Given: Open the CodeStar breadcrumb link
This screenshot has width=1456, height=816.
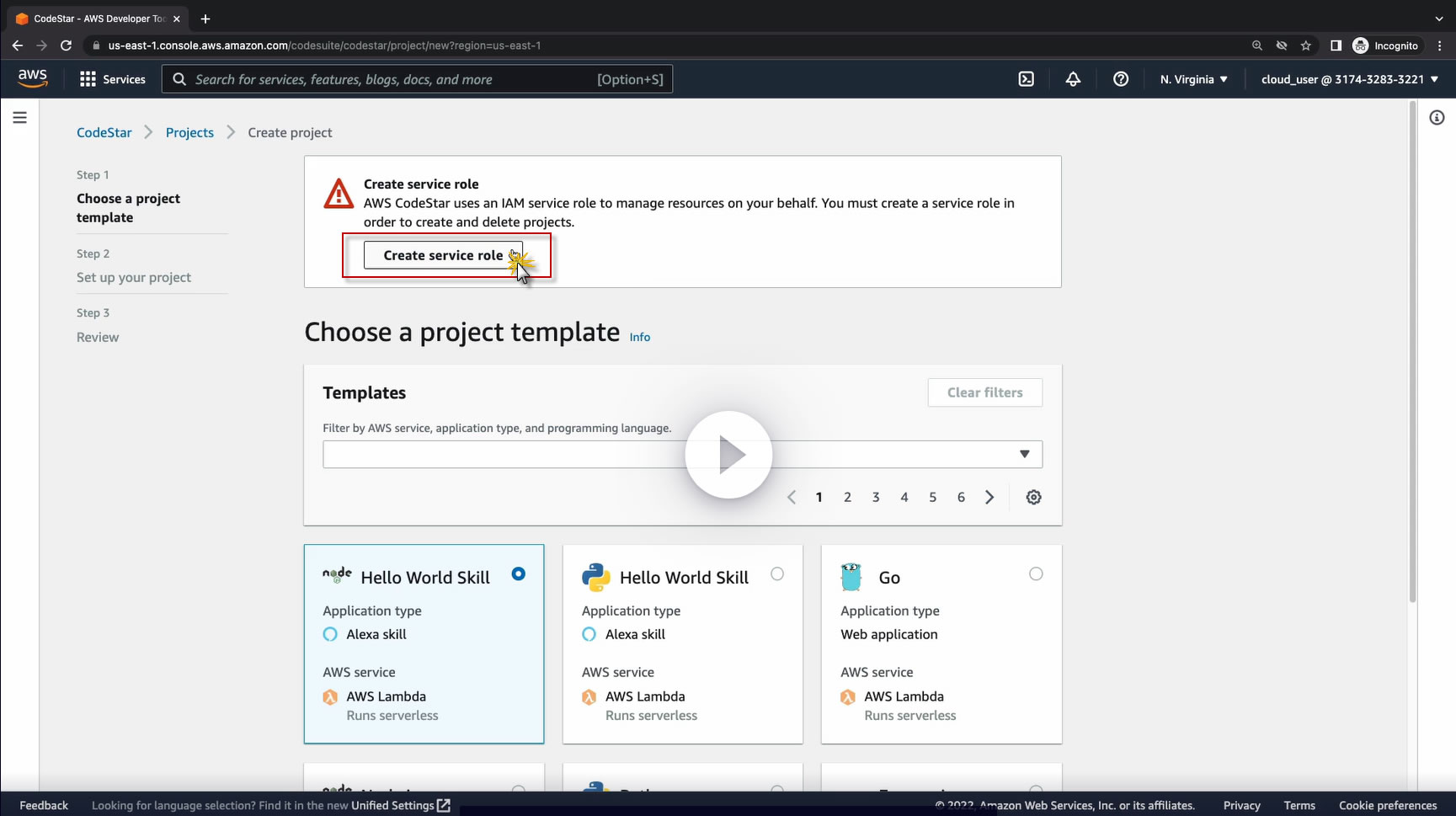Looking at the screenshot, I should [104, 132].
